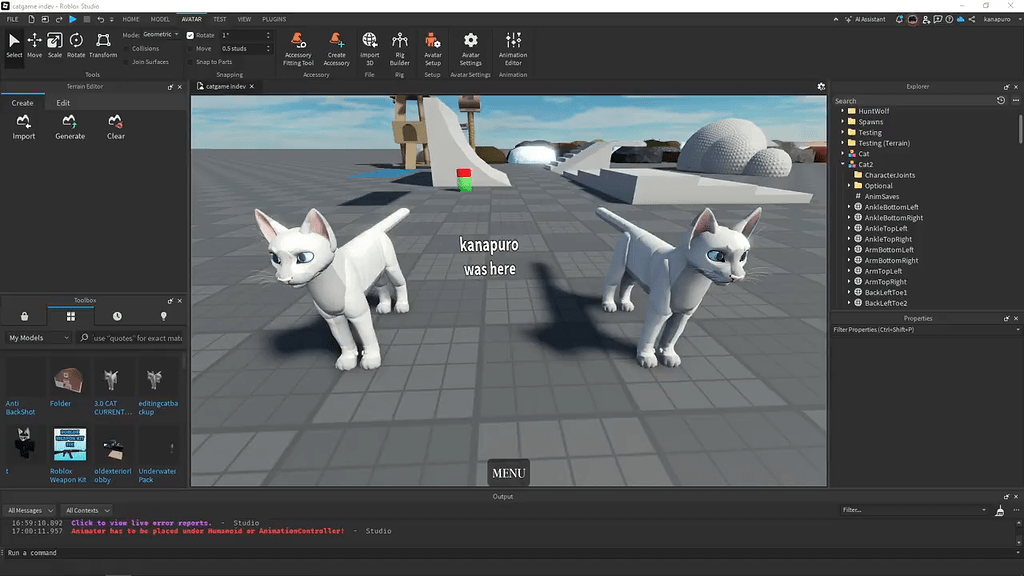
Task: Open the Animation Editor
Action: pos(513,48)
